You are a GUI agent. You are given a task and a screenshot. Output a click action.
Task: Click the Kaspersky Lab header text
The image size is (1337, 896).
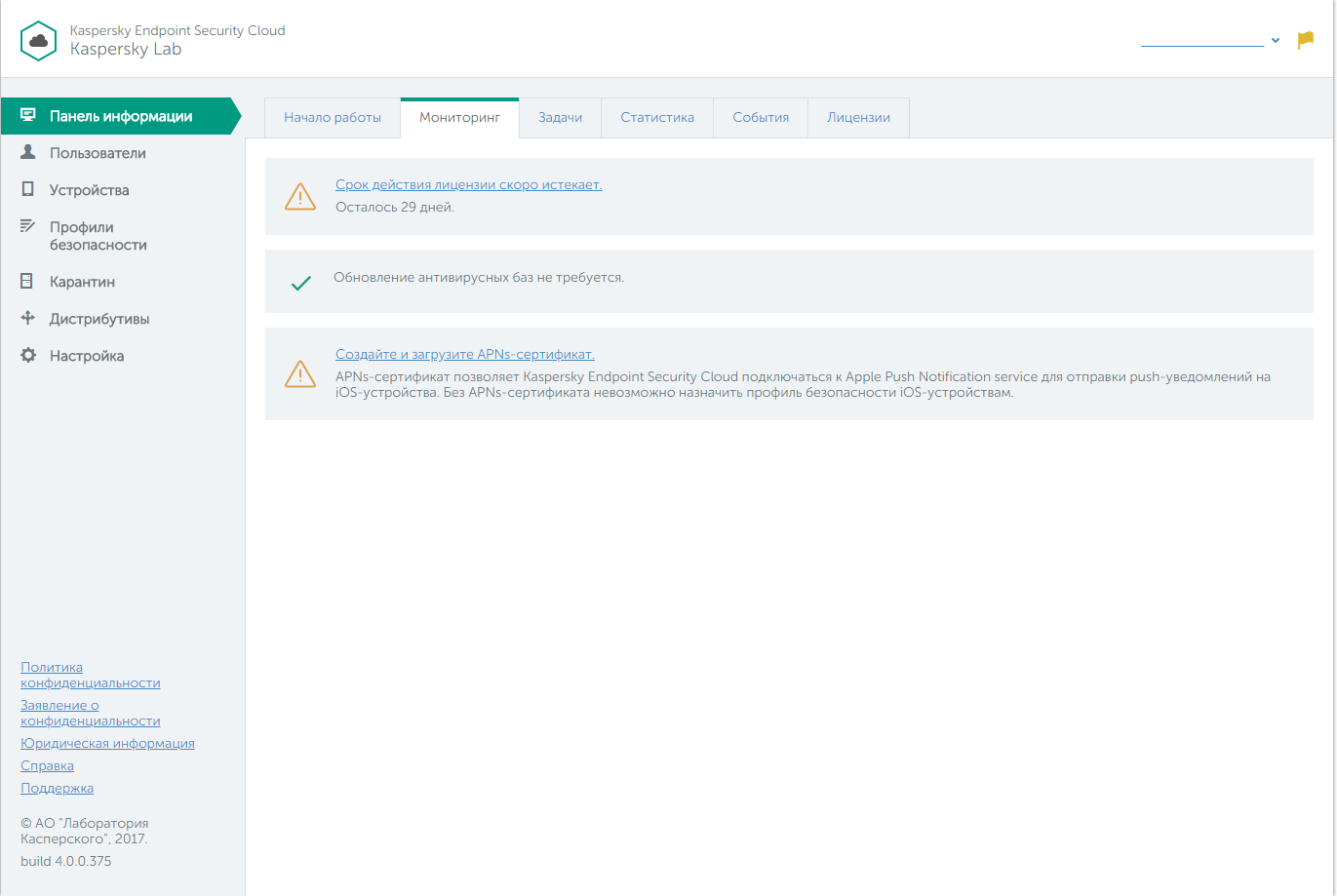[126, 50]
